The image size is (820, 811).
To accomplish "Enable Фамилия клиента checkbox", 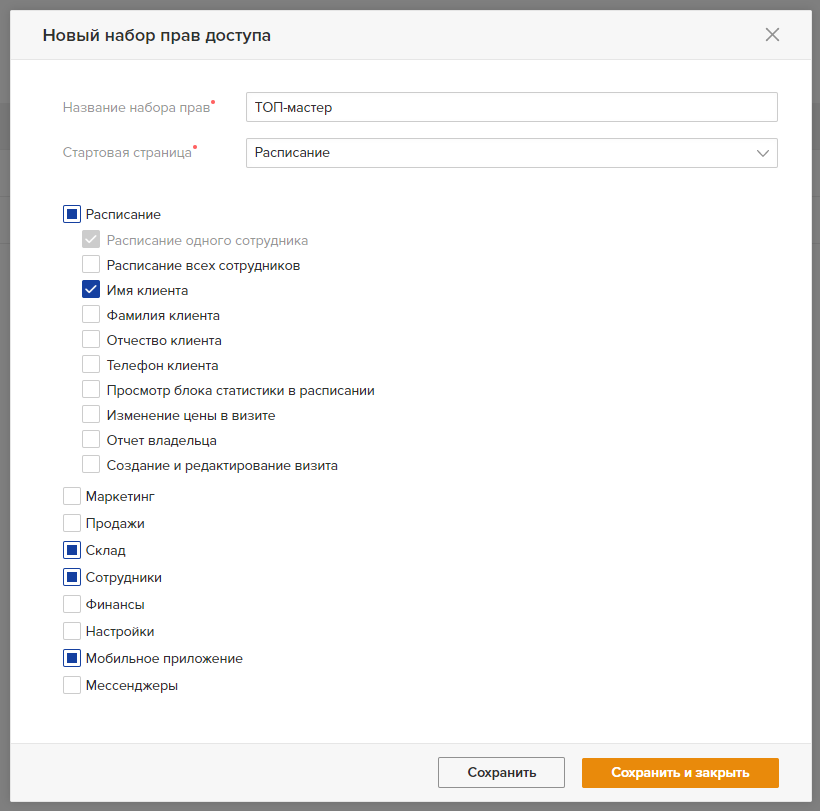I will pos(91,314).
